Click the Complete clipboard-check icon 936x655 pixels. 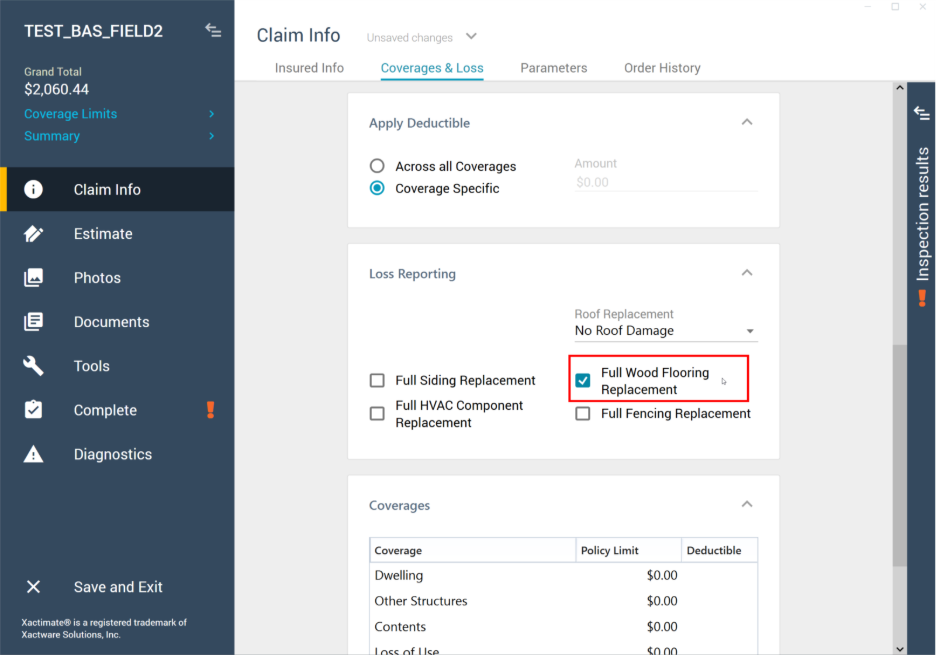tap(34, 410)
